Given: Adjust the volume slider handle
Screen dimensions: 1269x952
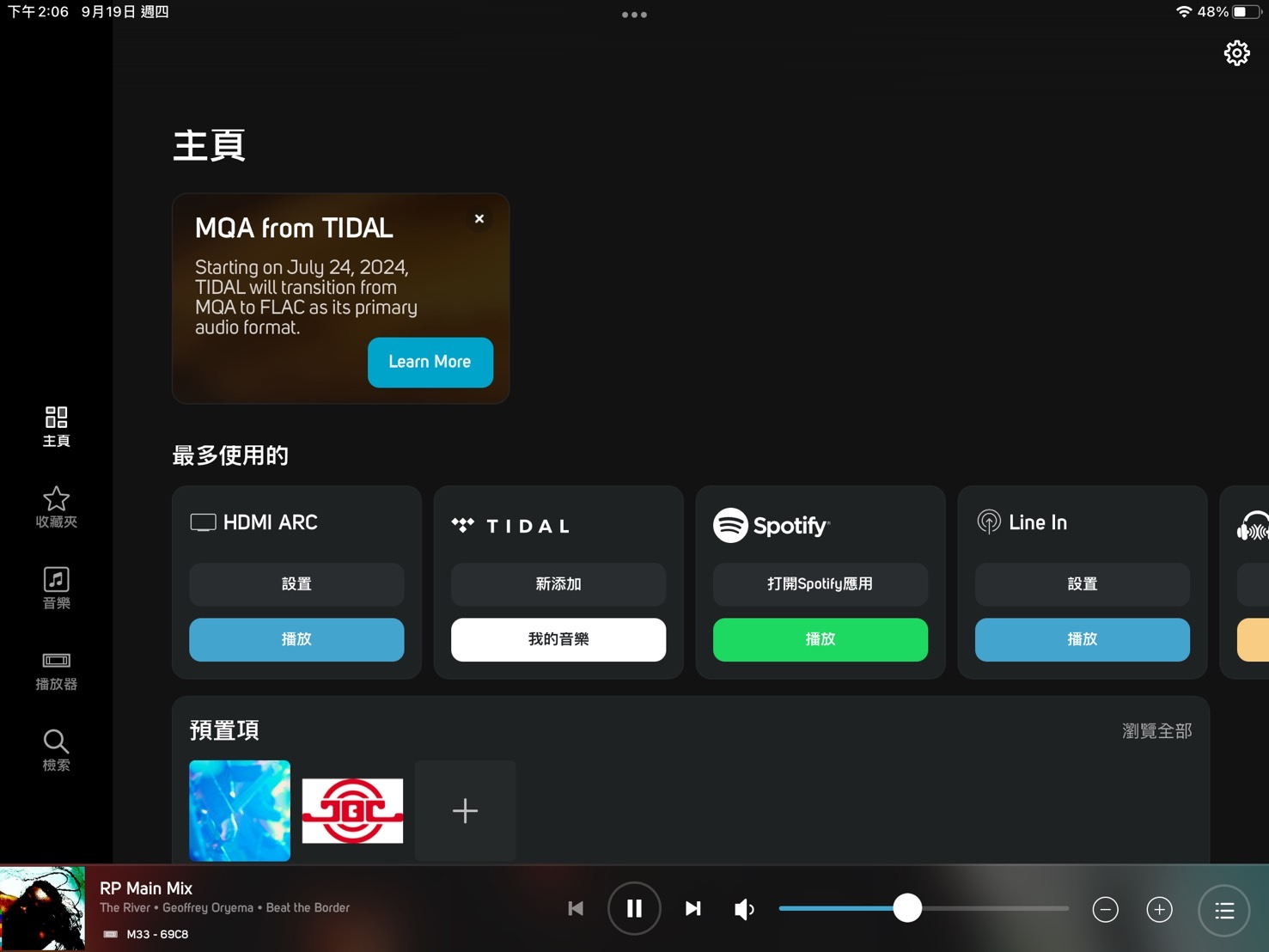Looking at the screenshot, I should click(x=907, y=908).
